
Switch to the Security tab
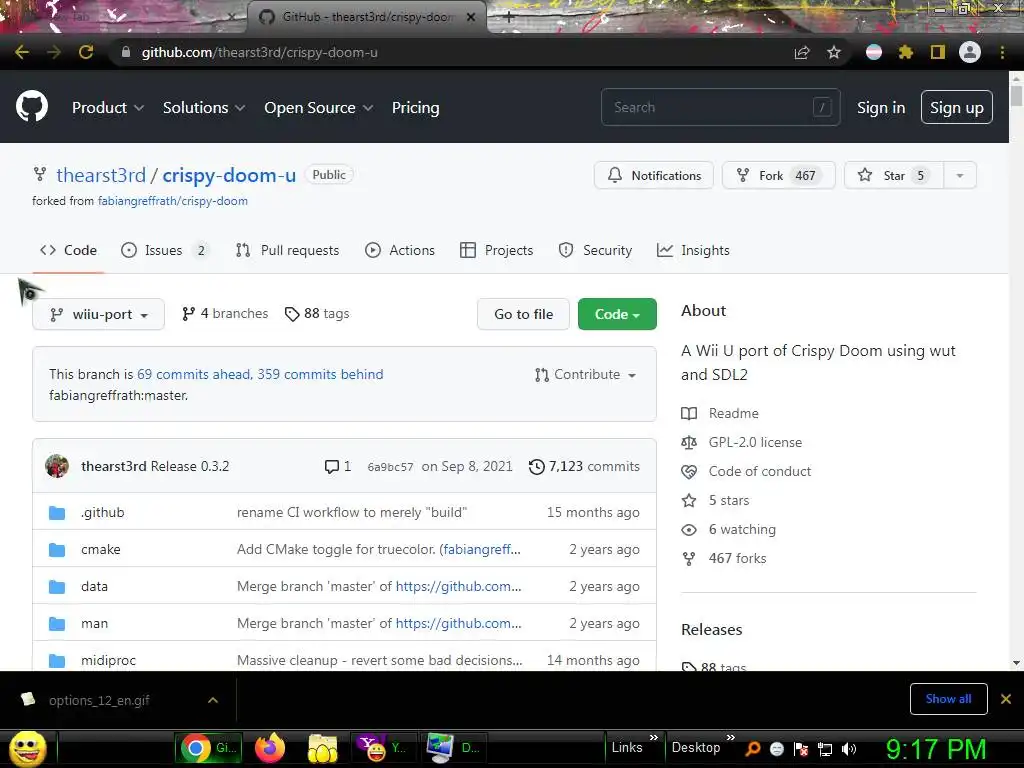tap(595, 250)
